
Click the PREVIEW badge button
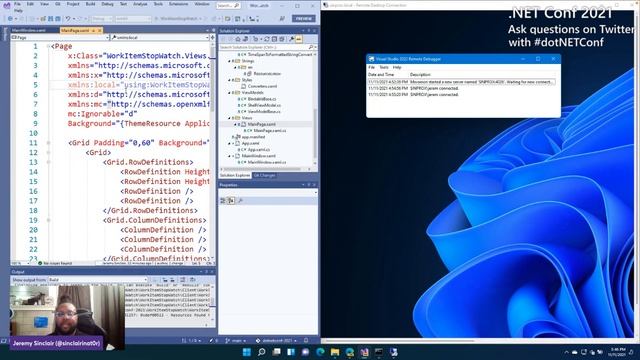(304, 18)
